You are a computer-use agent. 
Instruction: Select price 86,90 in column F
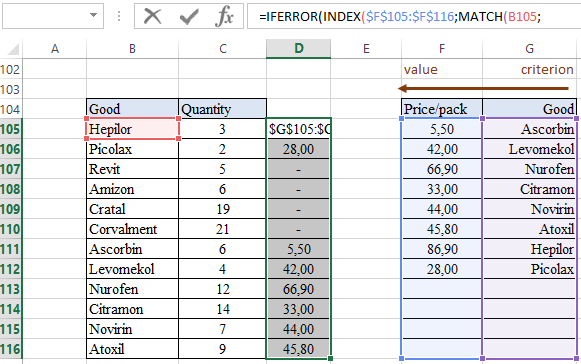click(442, 249)
